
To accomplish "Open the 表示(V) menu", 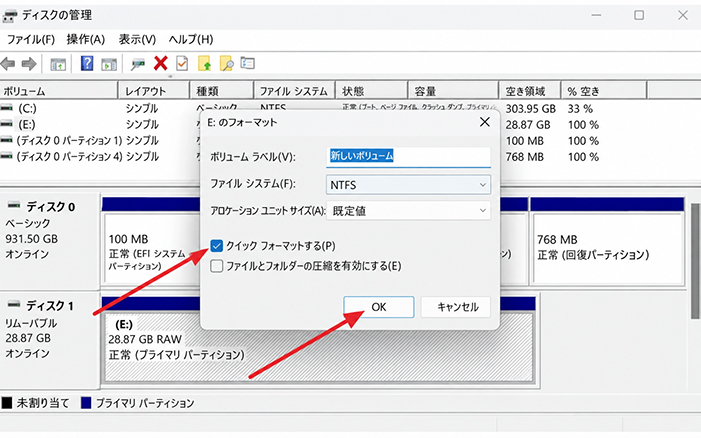I will (137, 40).
